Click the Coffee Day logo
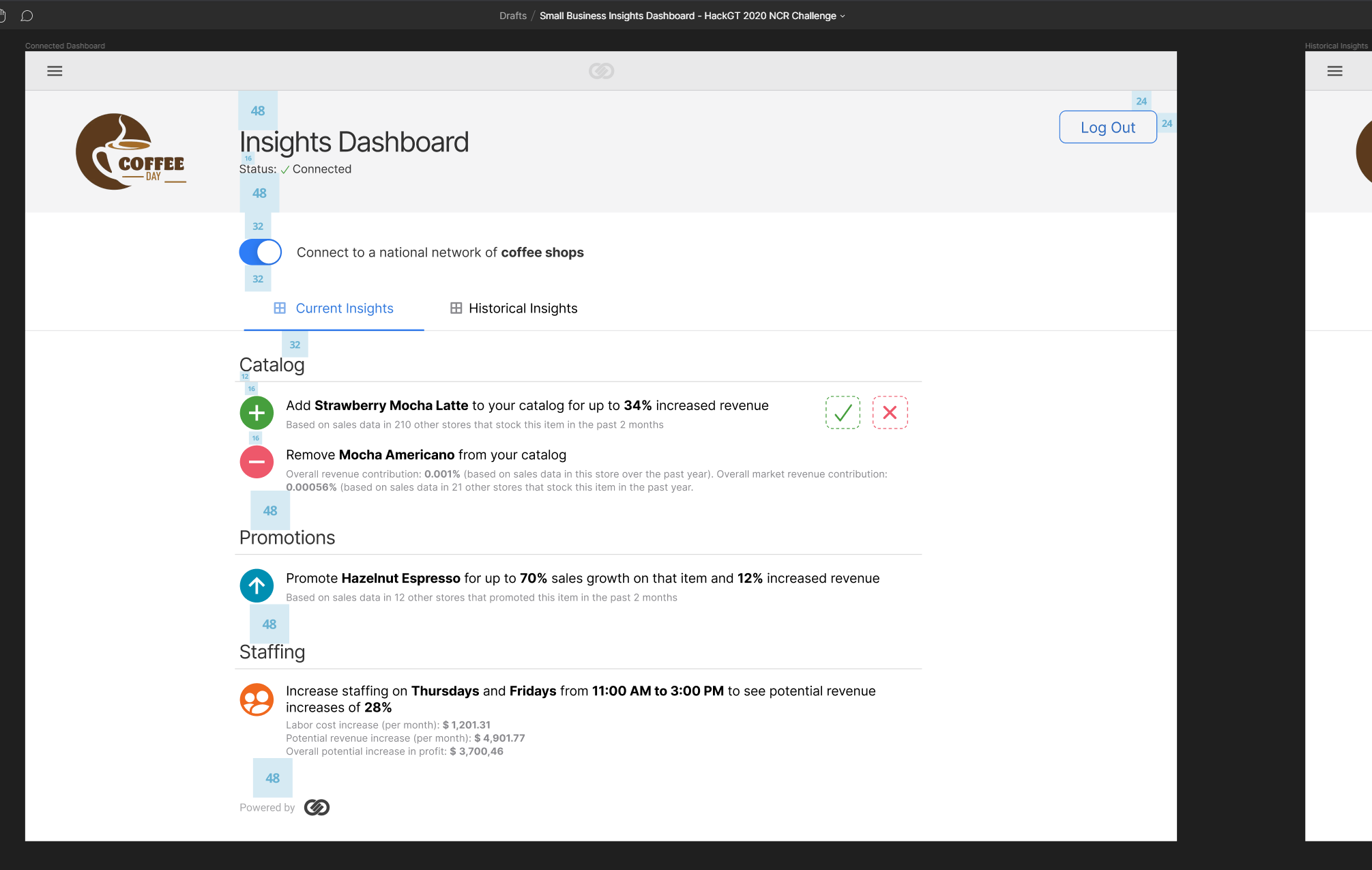Screen dimensions: 1372x870 pos(130,152)
